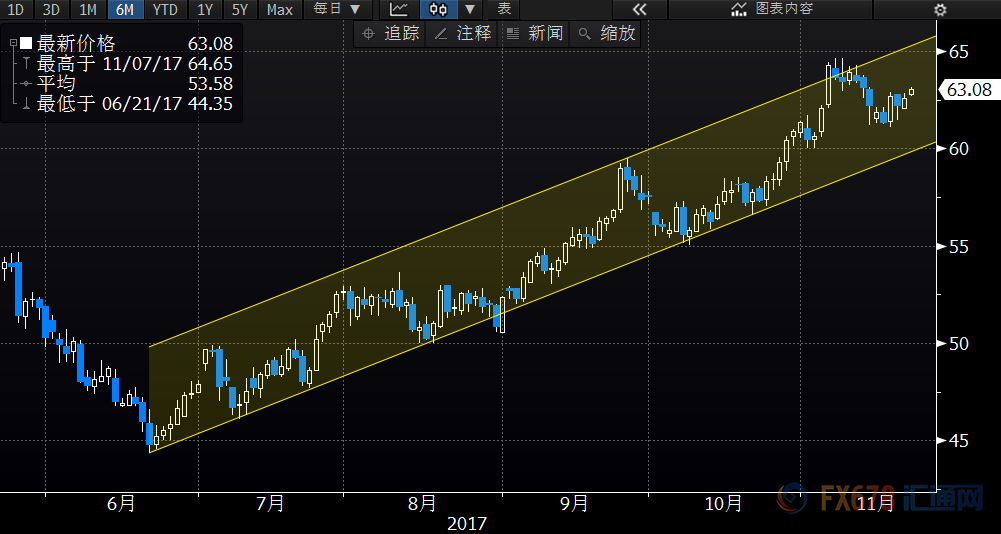
Task: Switch time range to 1M
Action: (x=88, y=10)
